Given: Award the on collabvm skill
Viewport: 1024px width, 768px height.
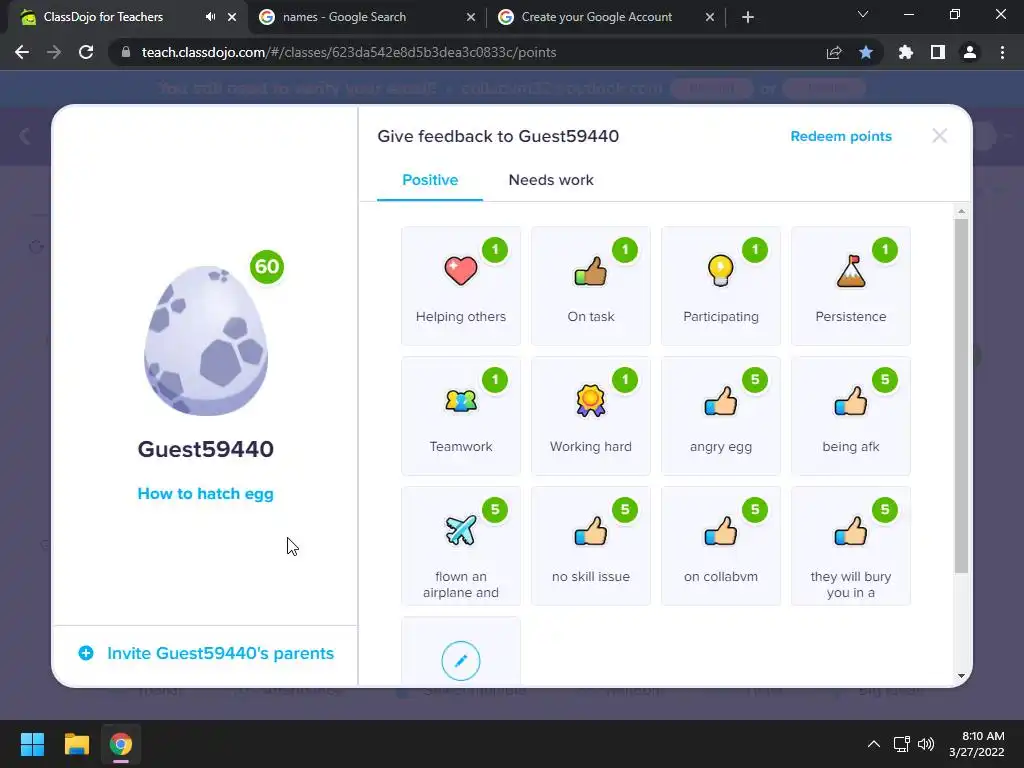Looking at the screenshot, I should point(720,546).
